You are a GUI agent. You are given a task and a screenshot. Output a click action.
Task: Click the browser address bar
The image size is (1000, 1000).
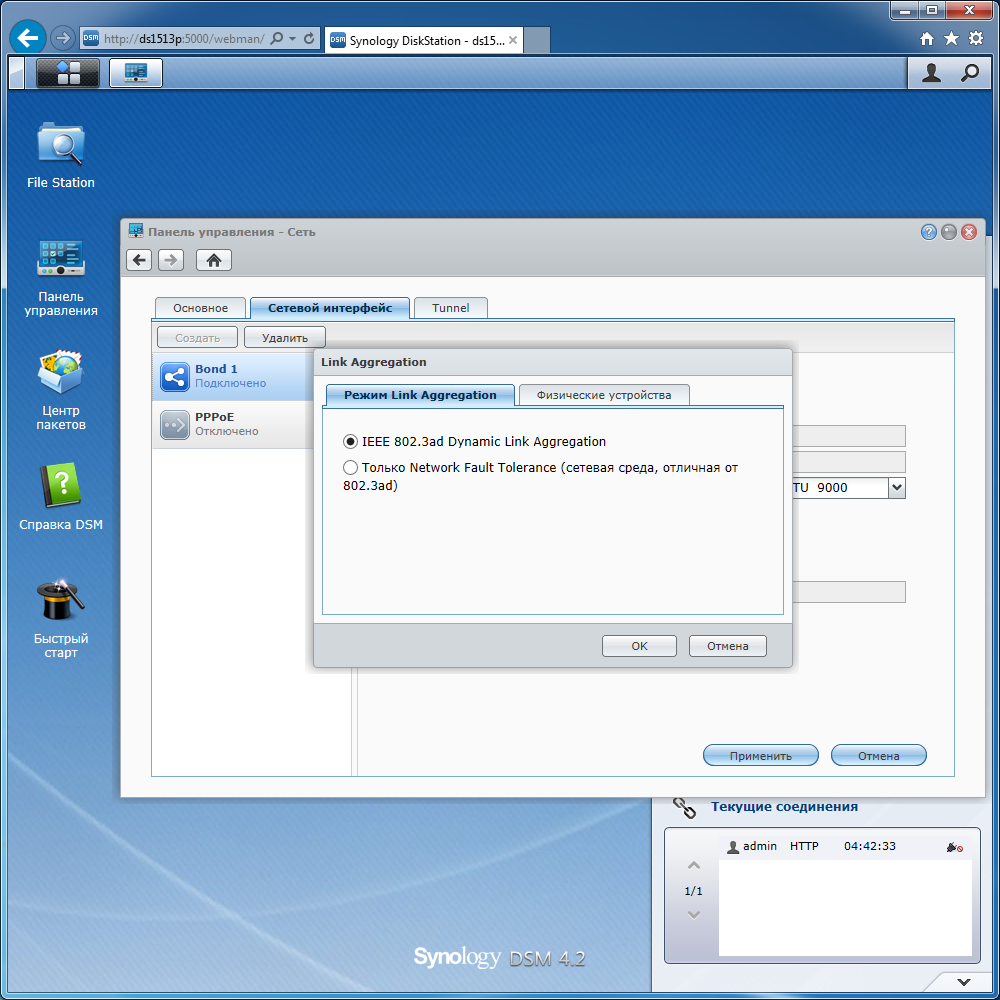(184, 39)
